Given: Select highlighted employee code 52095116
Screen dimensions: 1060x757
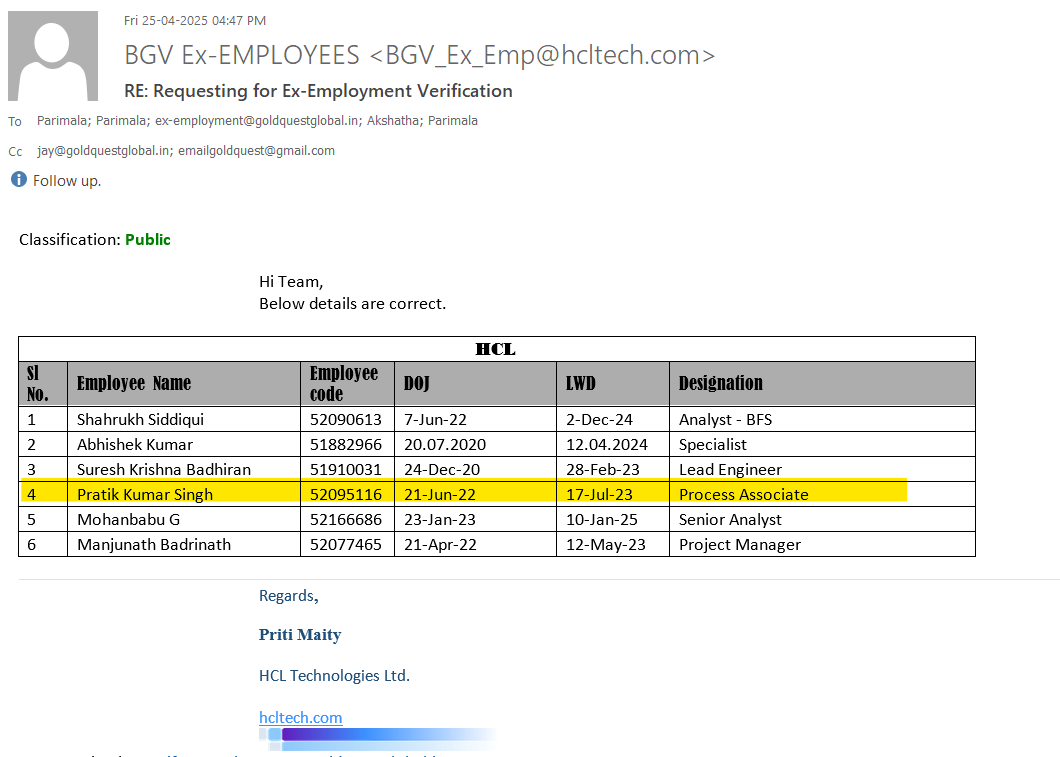Looking at the screenshot, I should pos(345,495).
